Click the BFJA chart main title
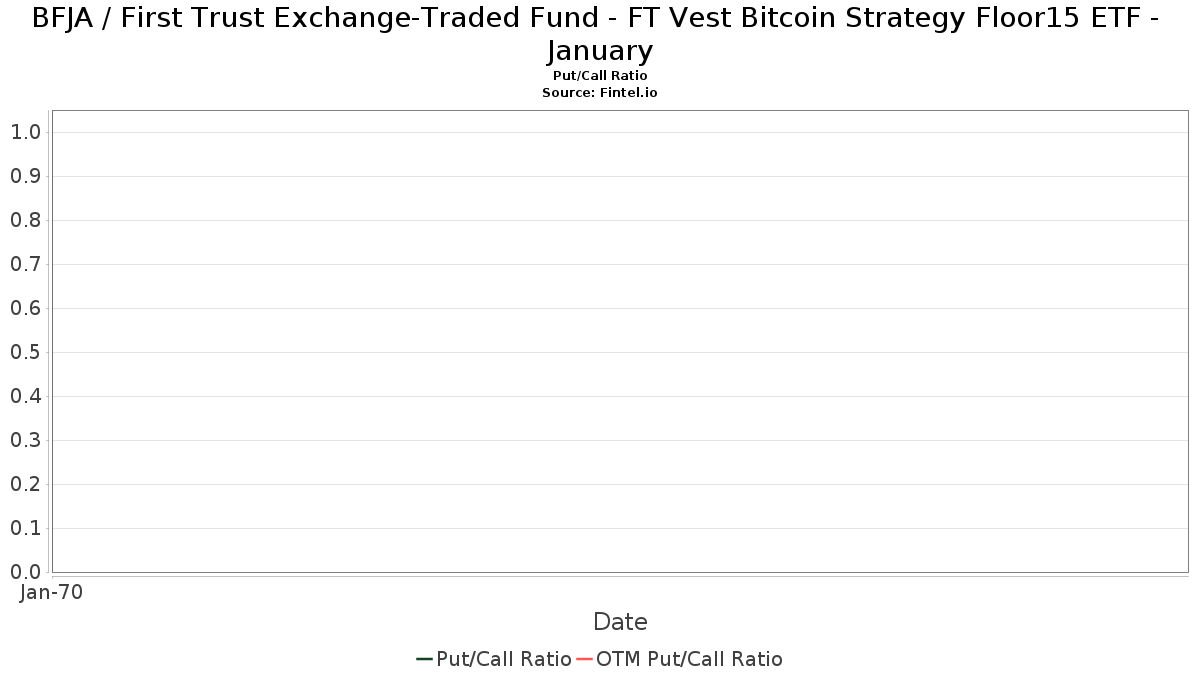This screenshot has width=1200, height=675. tap(600, 33)
